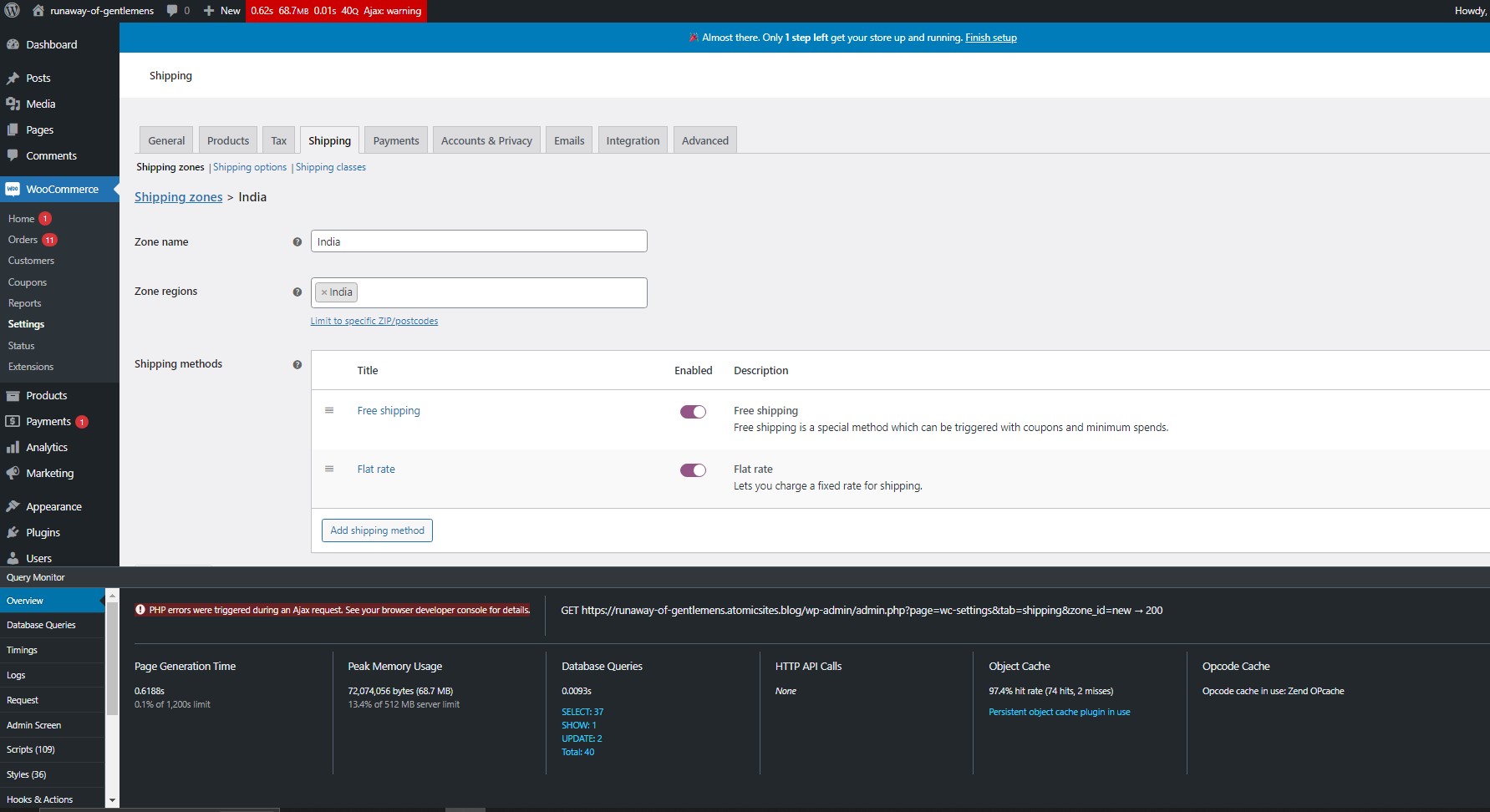Screen dimensions: 1490x812
Task: Click the WordPress logo icon in admin bar
Action: [x=13, y=11]
